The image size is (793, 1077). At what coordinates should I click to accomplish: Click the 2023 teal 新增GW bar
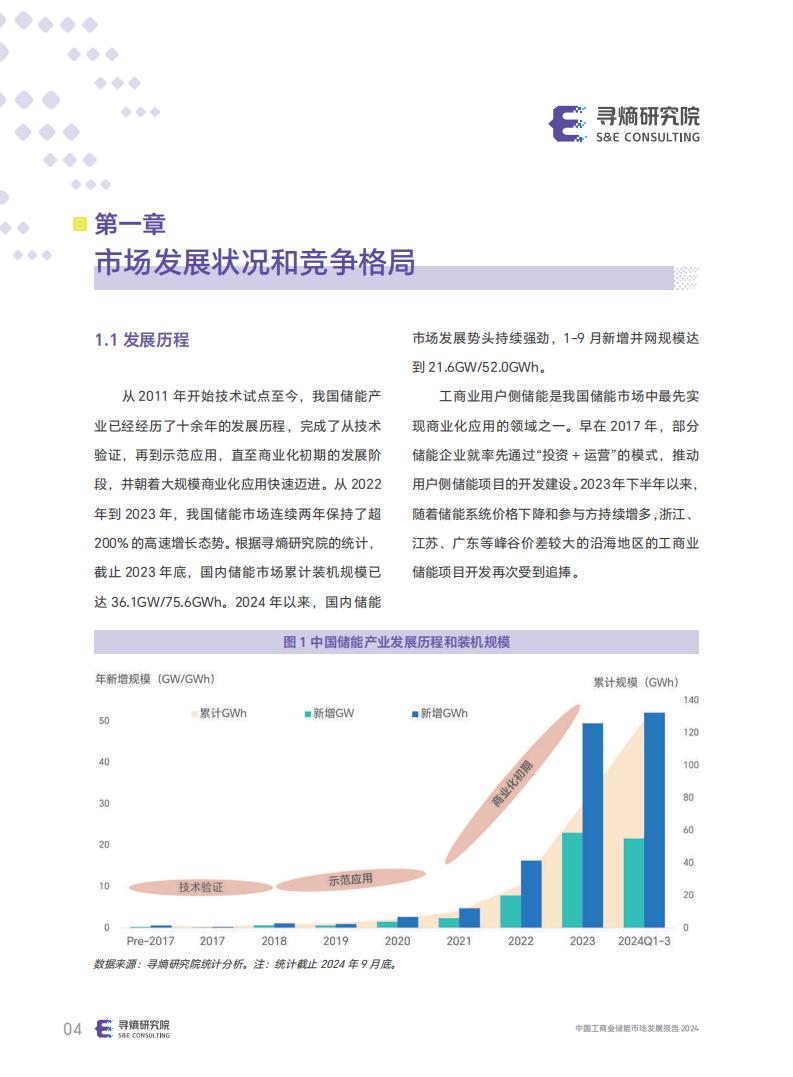[x=572, y=880]
